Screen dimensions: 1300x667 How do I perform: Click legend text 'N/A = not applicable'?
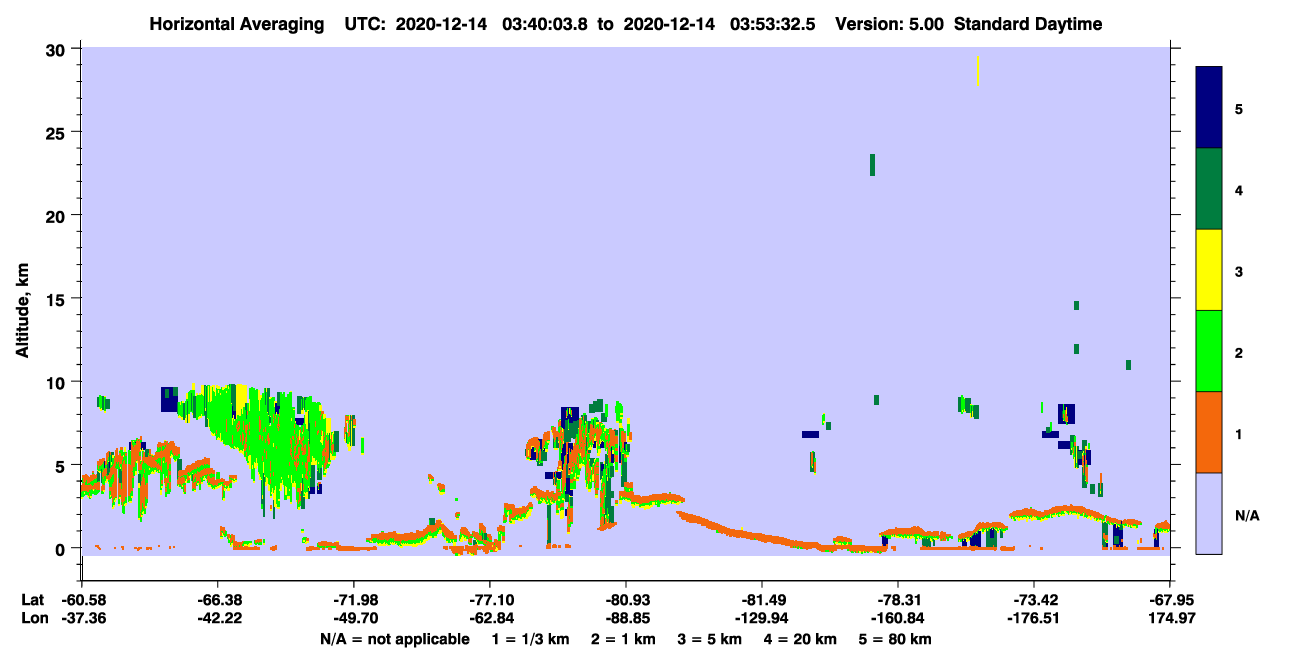coord(395,639)
